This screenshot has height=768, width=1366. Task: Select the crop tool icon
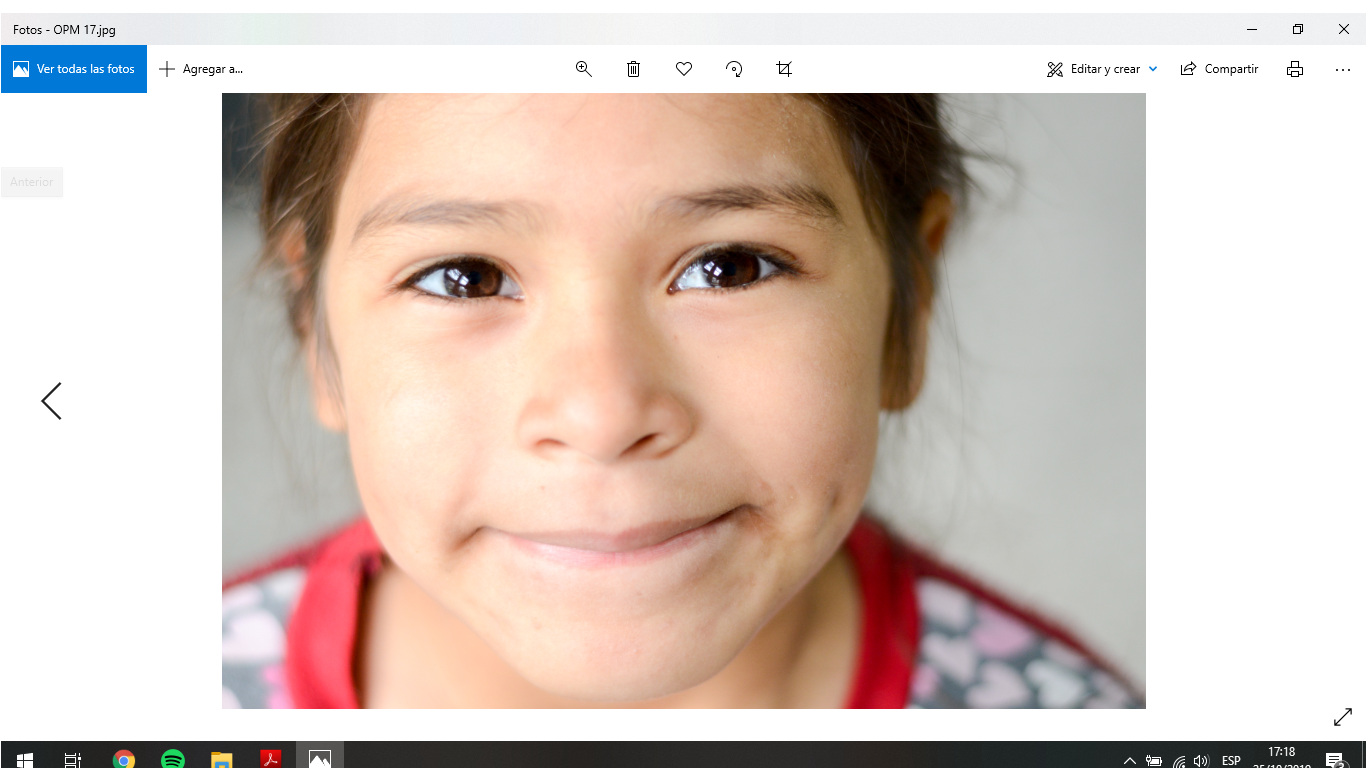tap(784, 69)
